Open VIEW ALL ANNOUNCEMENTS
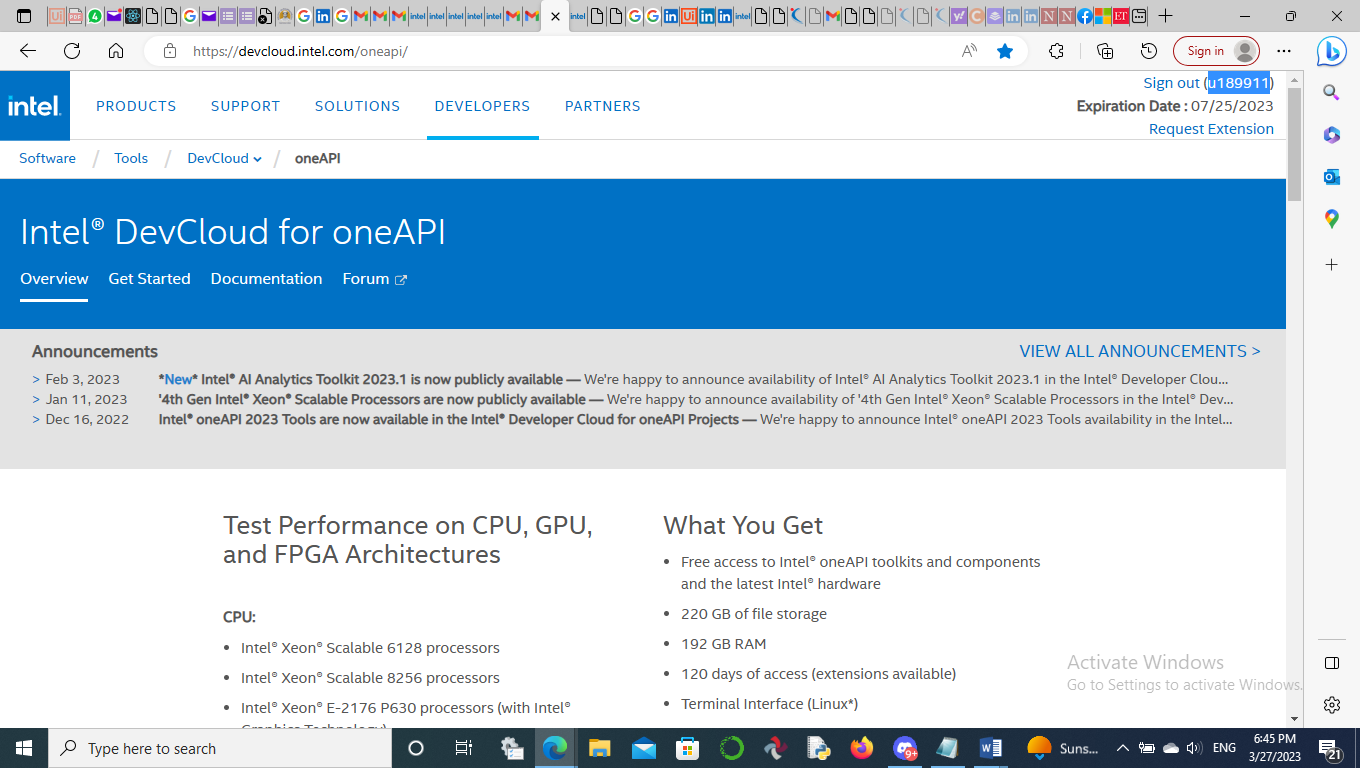This screenshot has height=768, width=1360. click(x=1139, y=351)
